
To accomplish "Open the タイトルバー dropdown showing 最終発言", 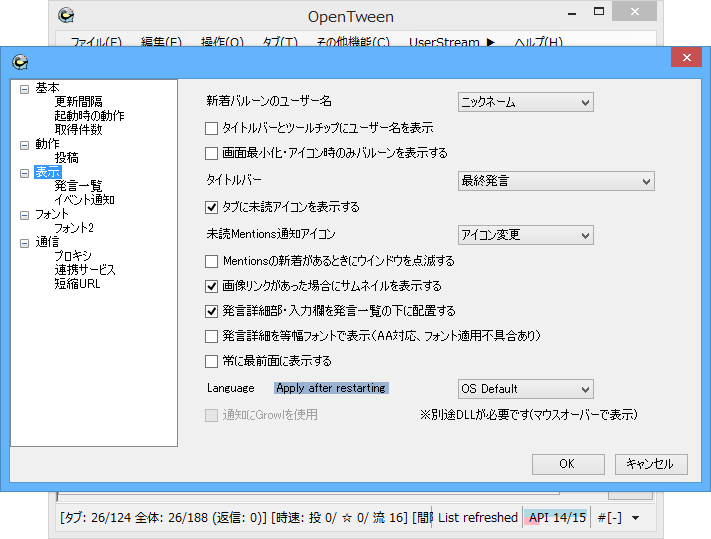I will click(556, 181).
